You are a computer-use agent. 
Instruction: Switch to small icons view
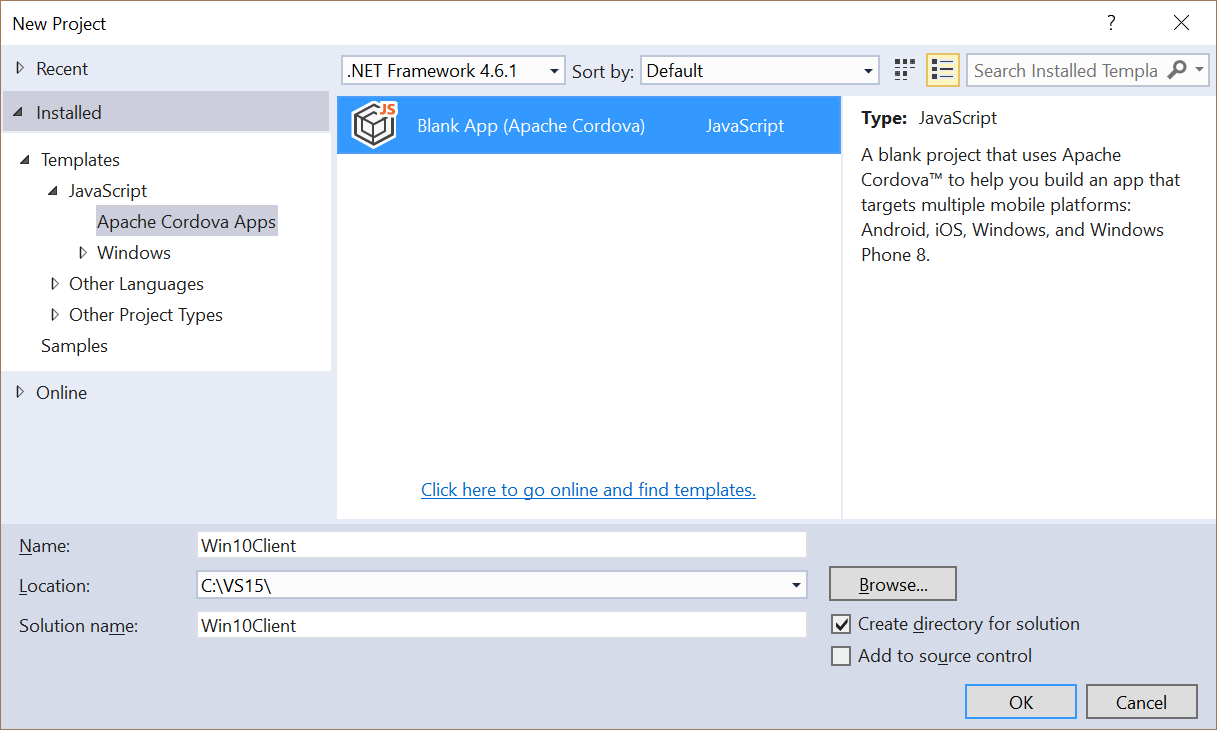tap(903, 70)
